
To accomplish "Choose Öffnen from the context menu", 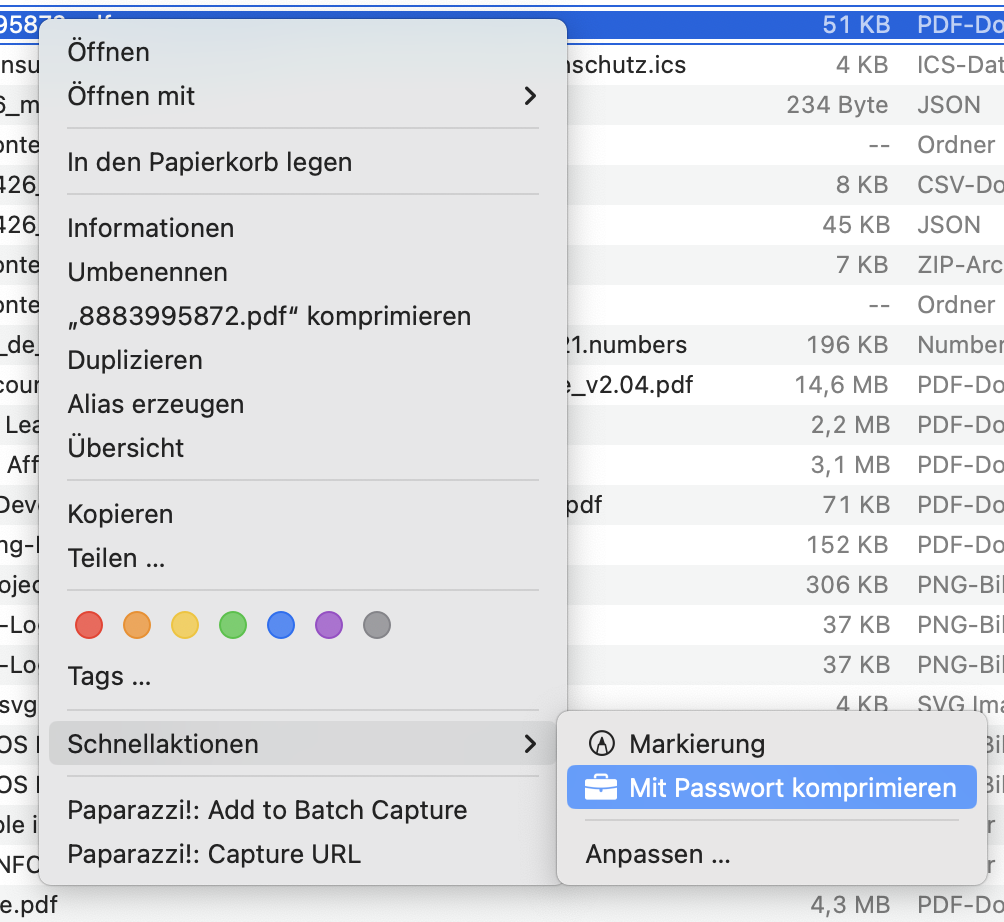I will pyautogui.click(x=108, y=52).
